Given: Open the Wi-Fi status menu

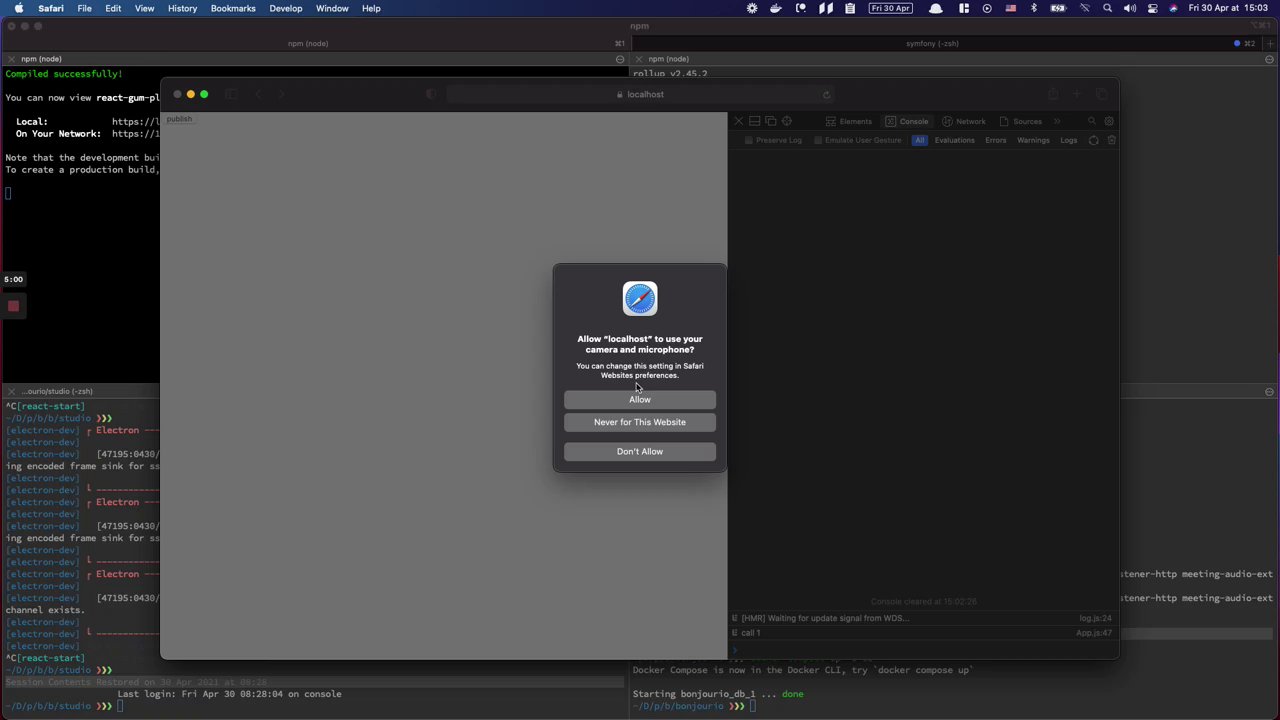Looking at the screenshot, I should click(x=1085, y=8).
